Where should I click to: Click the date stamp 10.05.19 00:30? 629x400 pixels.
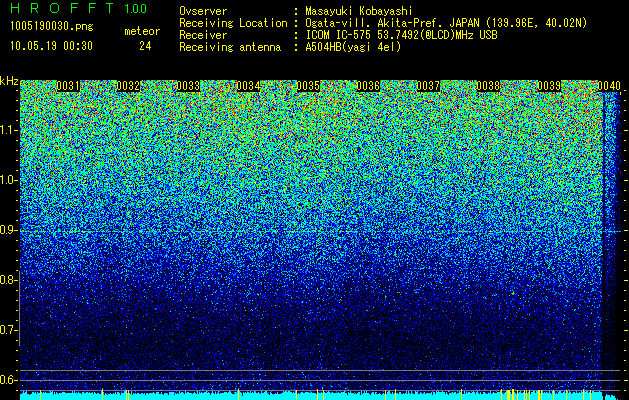(51, 46)
